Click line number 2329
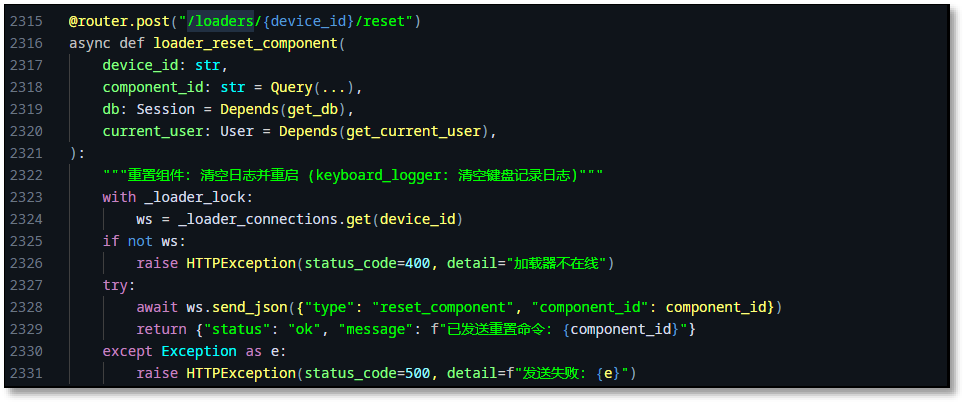The image size is (964, 404). coord(26,329)
